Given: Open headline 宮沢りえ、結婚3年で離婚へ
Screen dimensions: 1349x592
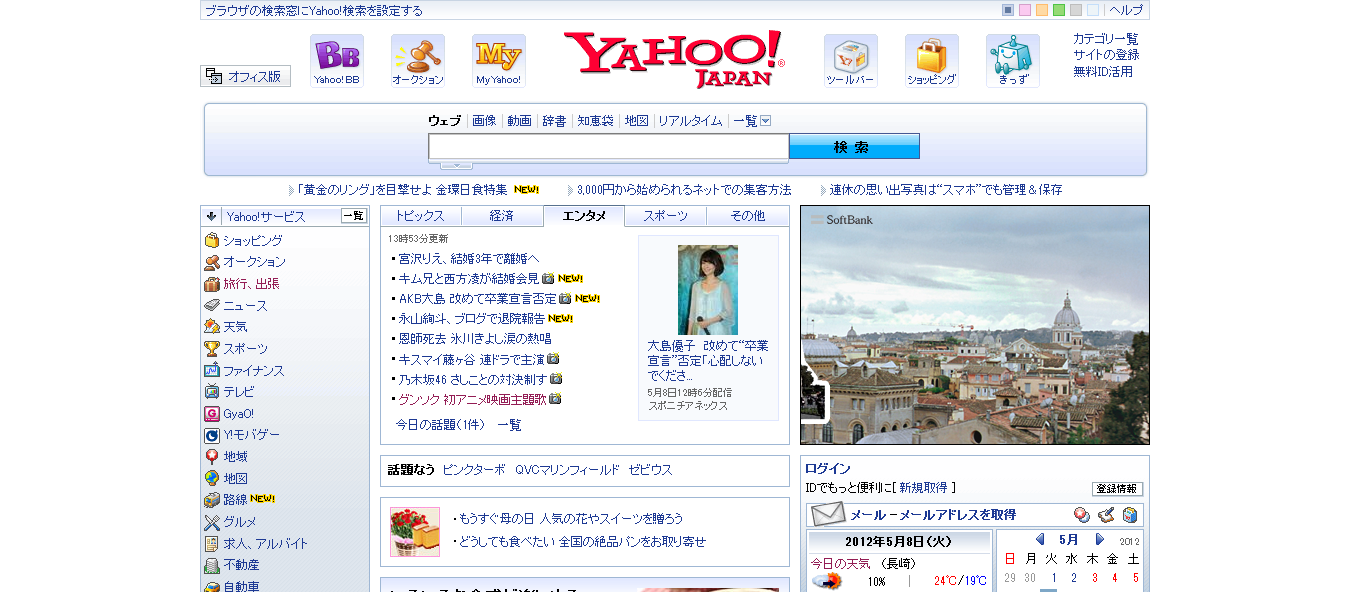Looking at the screenshot, I should click(469, 259).
